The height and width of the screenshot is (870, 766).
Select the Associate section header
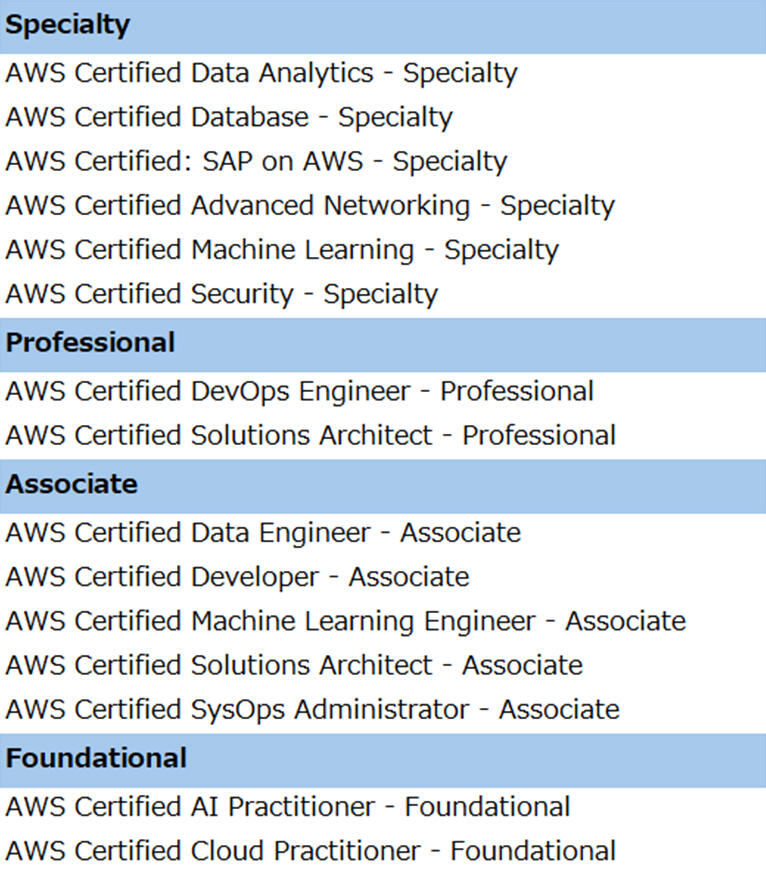[x=383, y=486]
